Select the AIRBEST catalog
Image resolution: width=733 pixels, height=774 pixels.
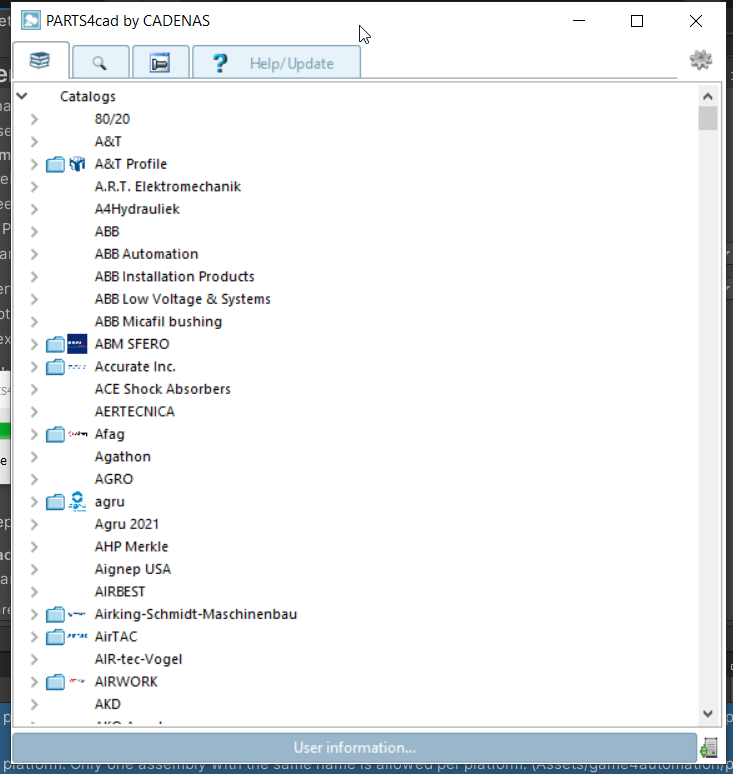120,592
